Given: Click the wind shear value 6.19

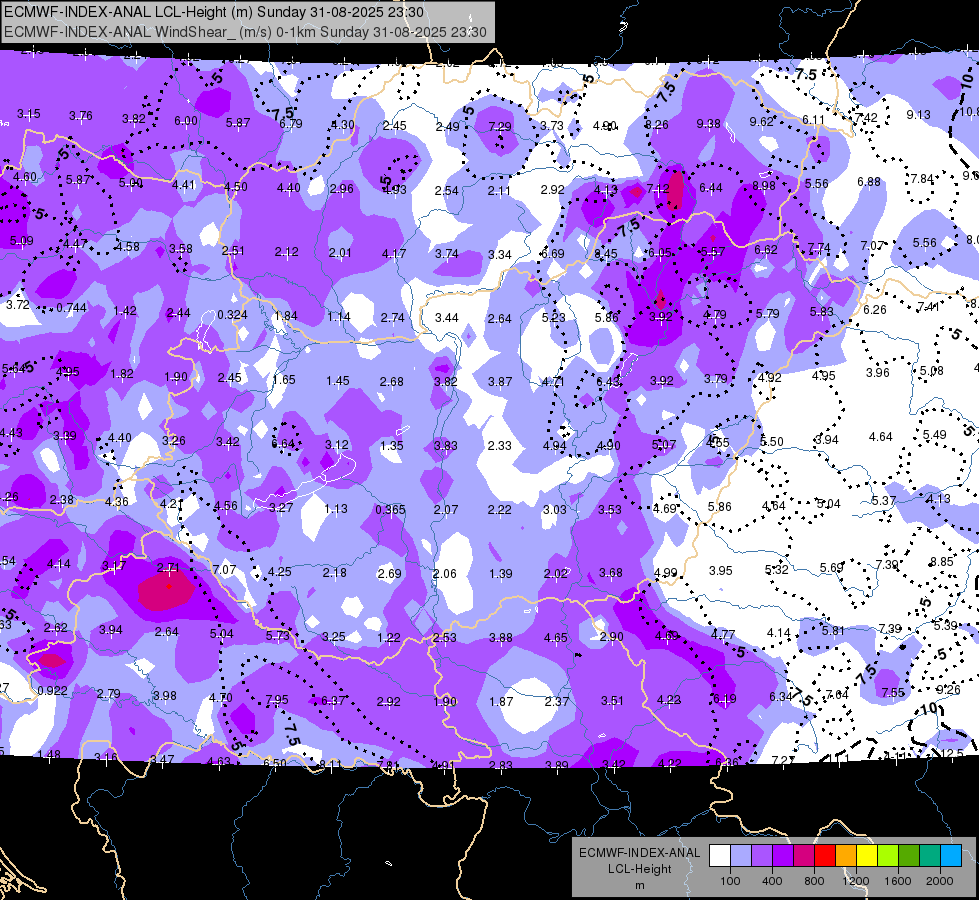Looking at the screenshot, I should [x=724, y=699].
